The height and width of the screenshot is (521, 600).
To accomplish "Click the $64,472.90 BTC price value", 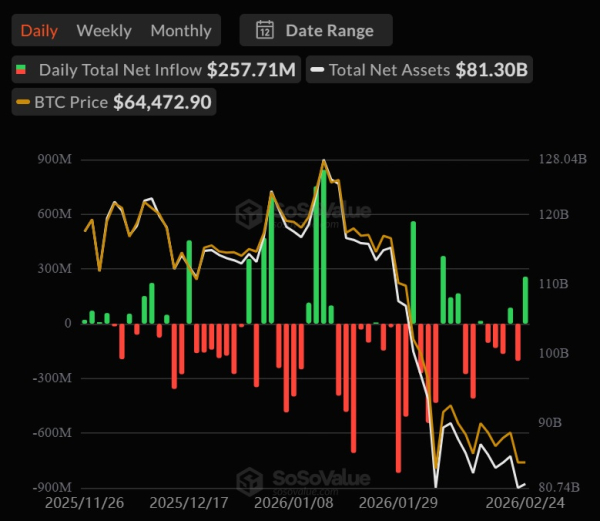I will [x=162, y=102].
